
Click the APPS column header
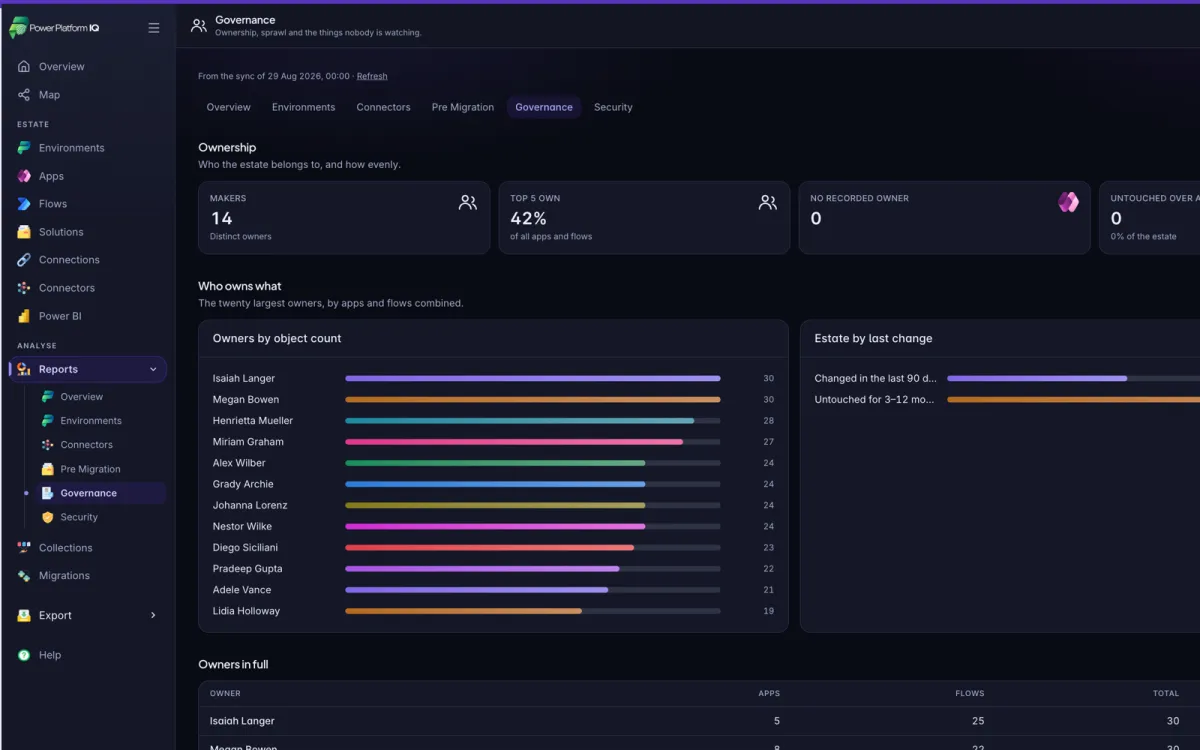(x=769, y=693)
